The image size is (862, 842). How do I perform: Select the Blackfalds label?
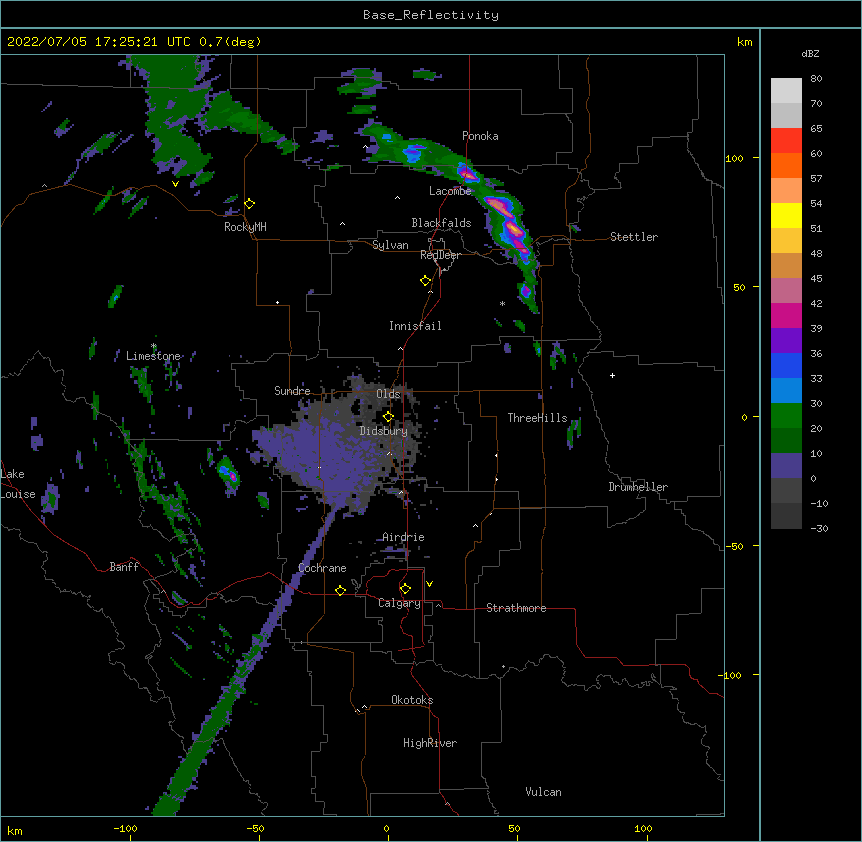point(441,223)
